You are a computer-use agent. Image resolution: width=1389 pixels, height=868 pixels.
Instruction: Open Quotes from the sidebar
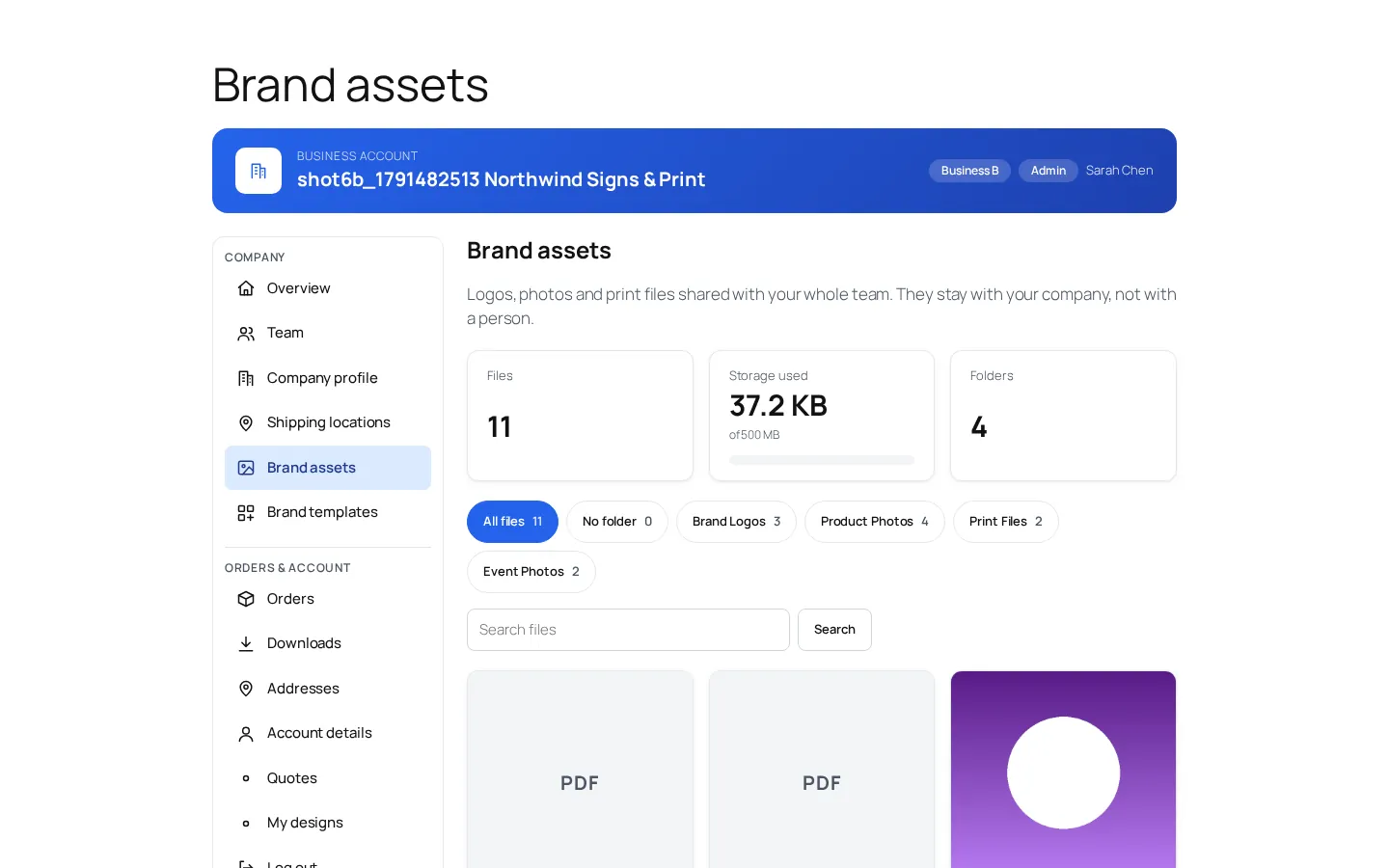[x=328, y=778]
